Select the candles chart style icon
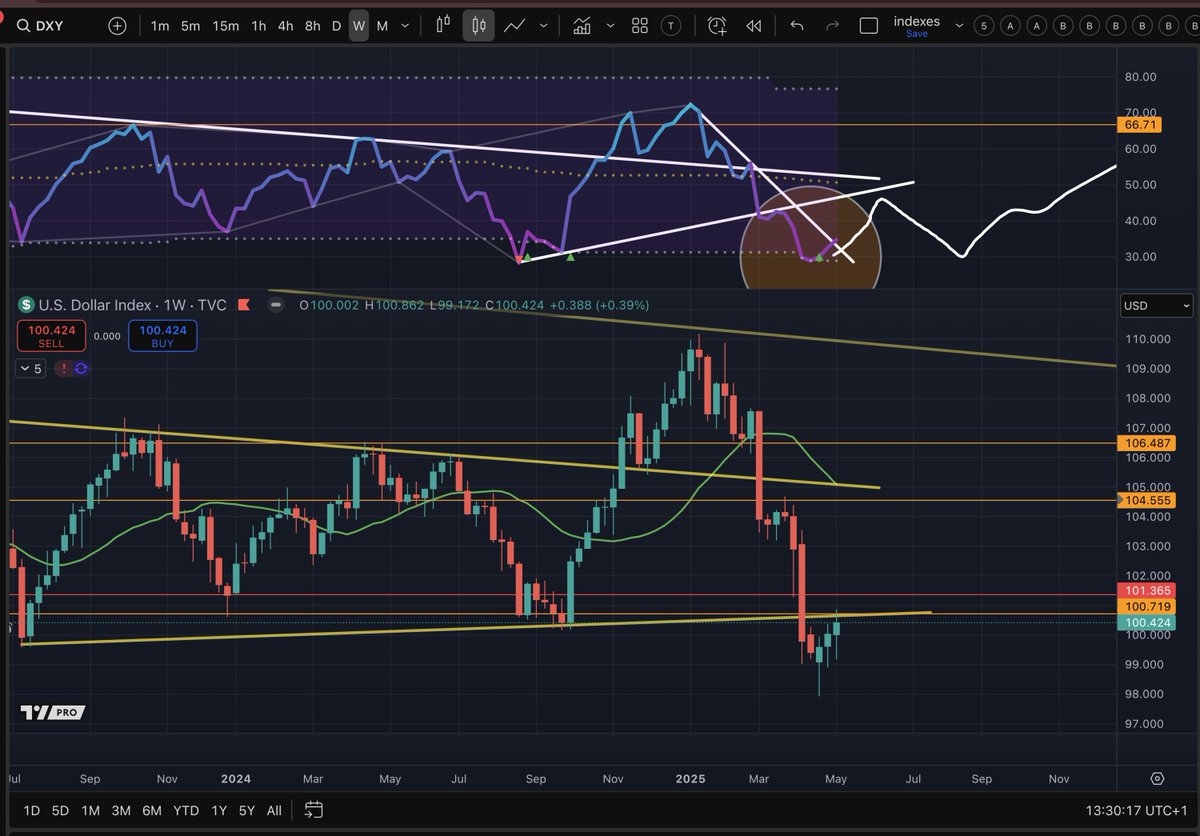Viewport: 1200px width, 836px height. (x=478, y=25)
